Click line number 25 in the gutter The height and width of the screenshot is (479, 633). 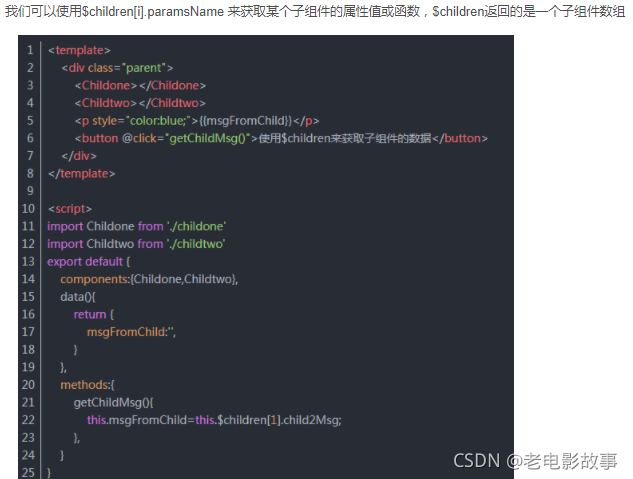pyautogui.click(x=28, y=473)
